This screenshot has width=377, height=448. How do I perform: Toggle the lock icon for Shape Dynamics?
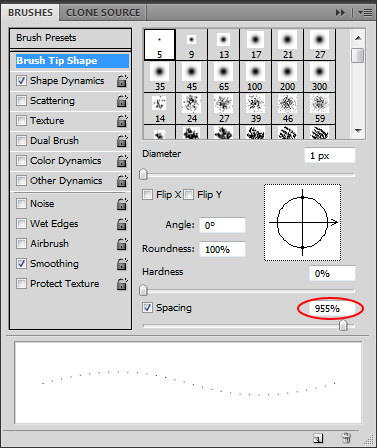(122, 81)
